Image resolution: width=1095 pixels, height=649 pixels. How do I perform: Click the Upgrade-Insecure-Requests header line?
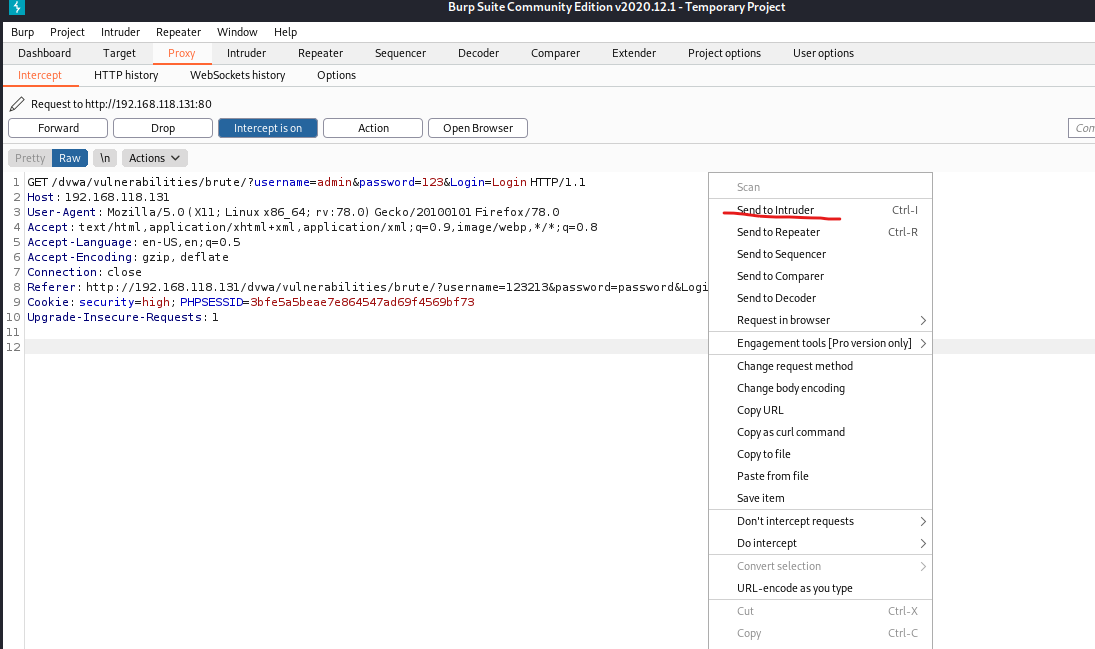point(123,317)
